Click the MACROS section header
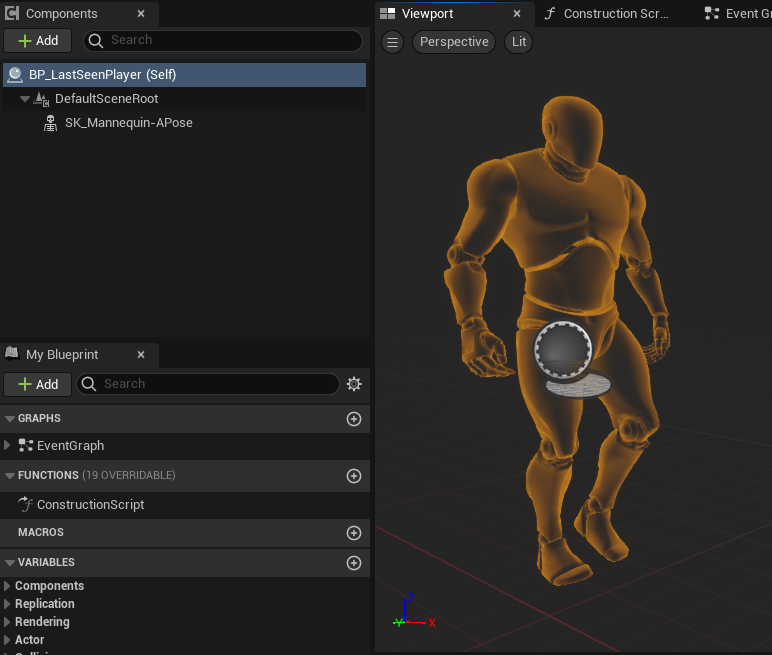The width and height of the screenshot is (772, 655). (x=185, y=533)
